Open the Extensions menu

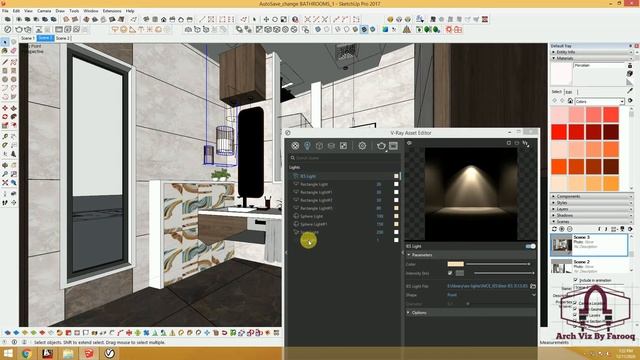pos(112,11)
